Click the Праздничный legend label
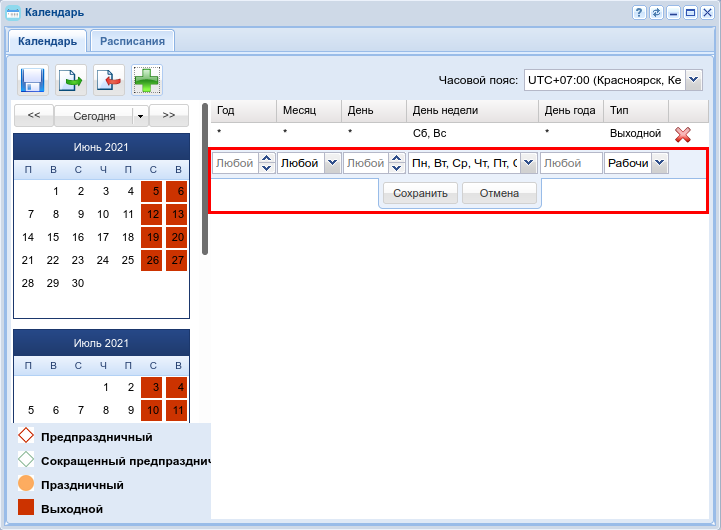This screenshot has height=530, width=721. point(82,485)
